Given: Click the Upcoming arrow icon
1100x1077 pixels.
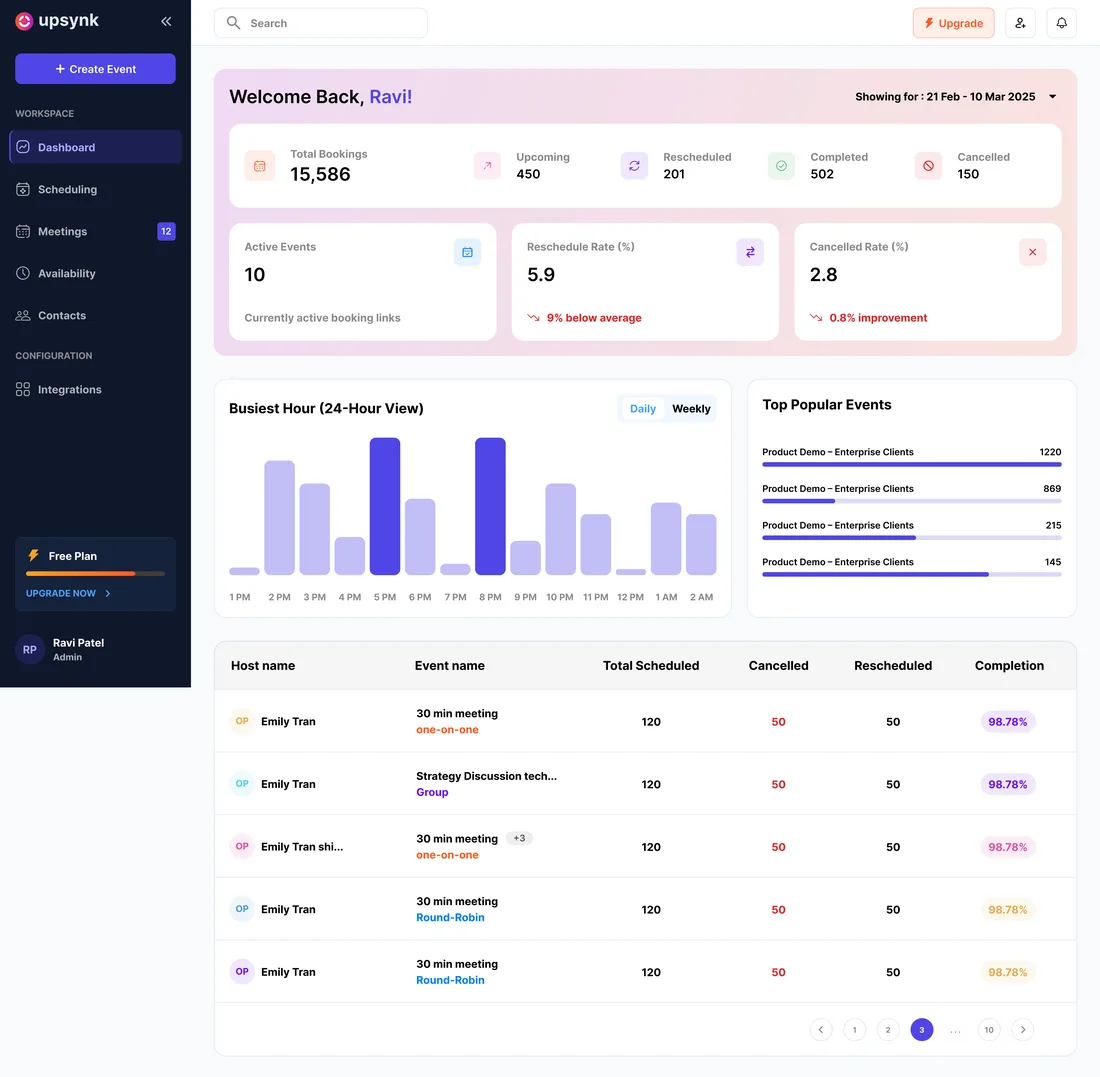Looking at the screenshot, I should point(488,166).
